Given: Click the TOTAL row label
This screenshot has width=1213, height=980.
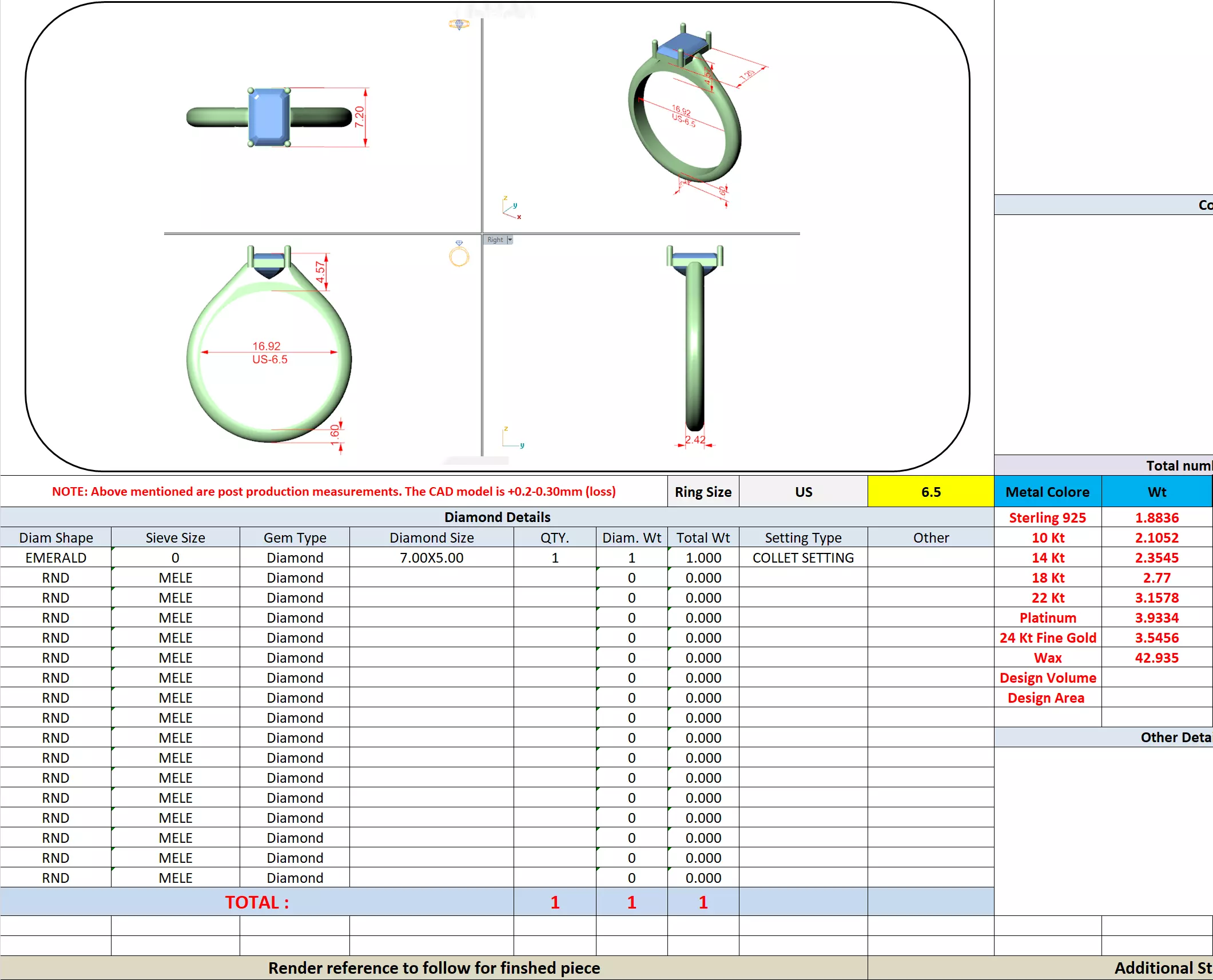Looking at the screenshot, I should pos(257,902).
